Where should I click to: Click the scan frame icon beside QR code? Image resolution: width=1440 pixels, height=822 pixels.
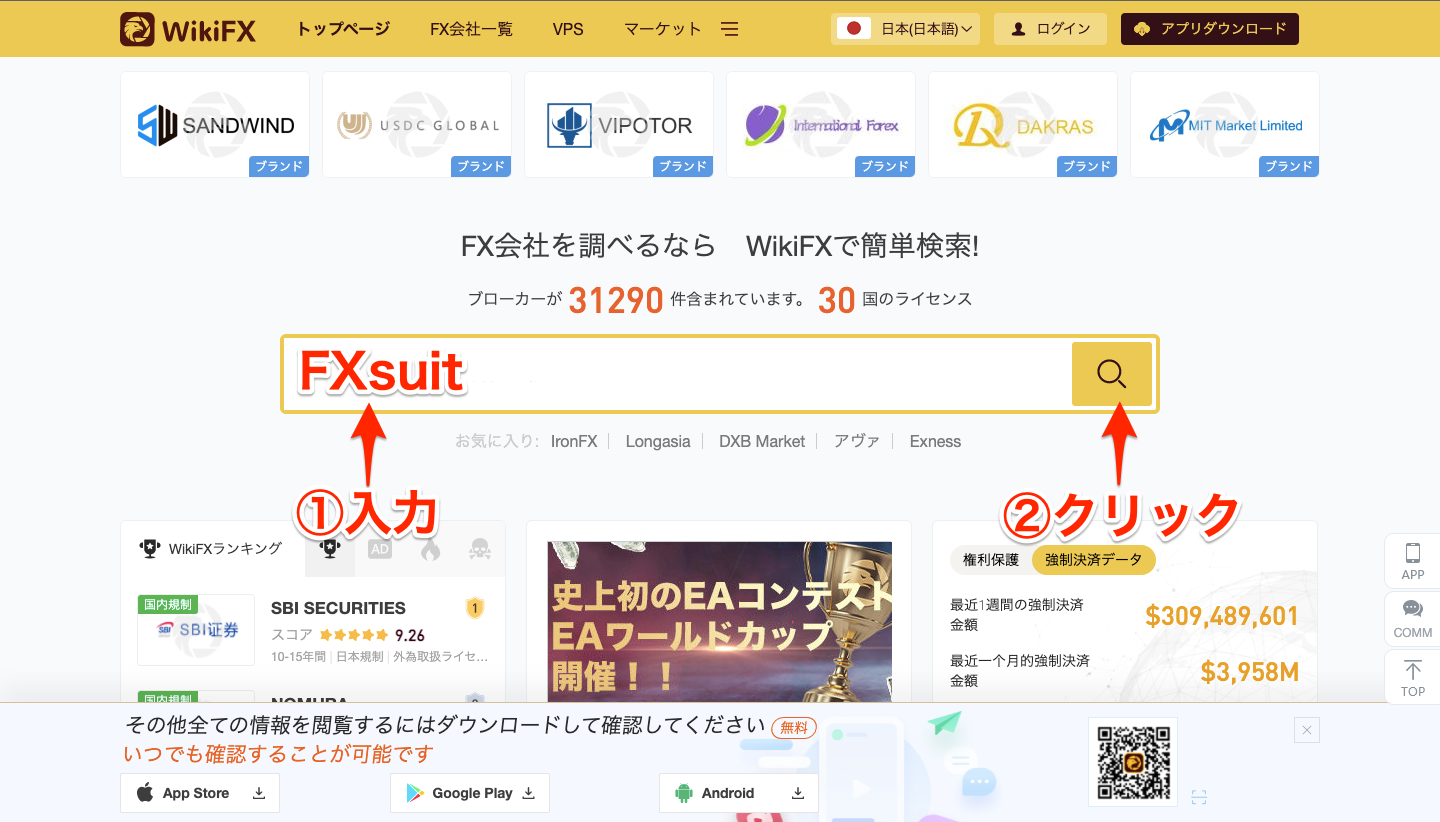pyautogui.click(x=1199, y=797)
